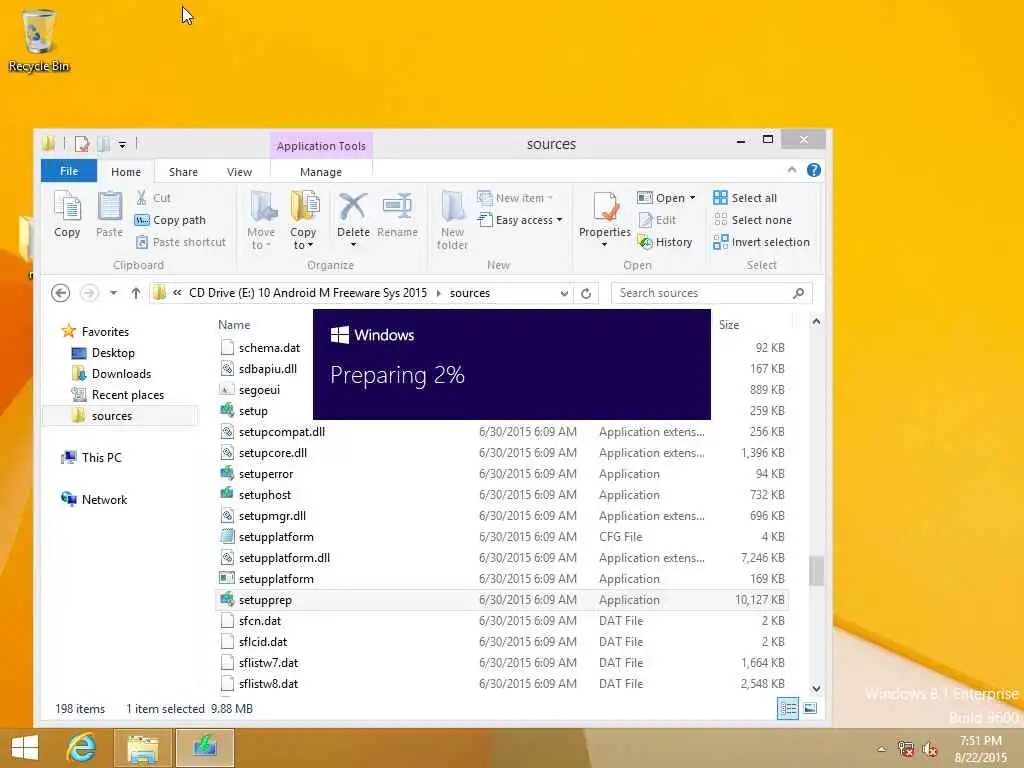
Task: Click the Up one level arrow
Action: click(x=136, y=293)
